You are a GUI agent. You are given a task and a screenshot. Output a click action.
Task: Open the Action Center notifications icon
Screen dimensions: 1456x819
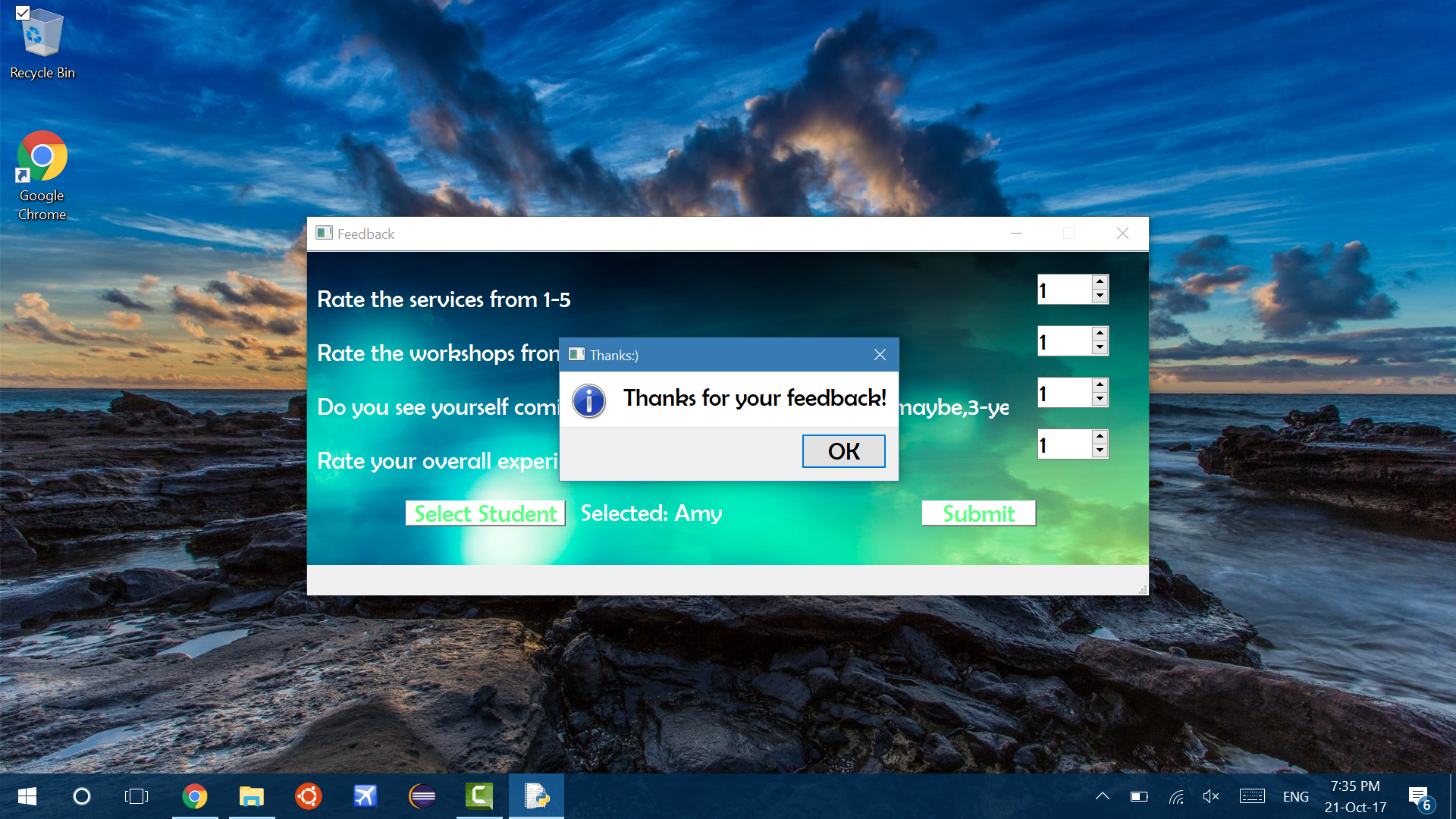tap(1420, 796)
